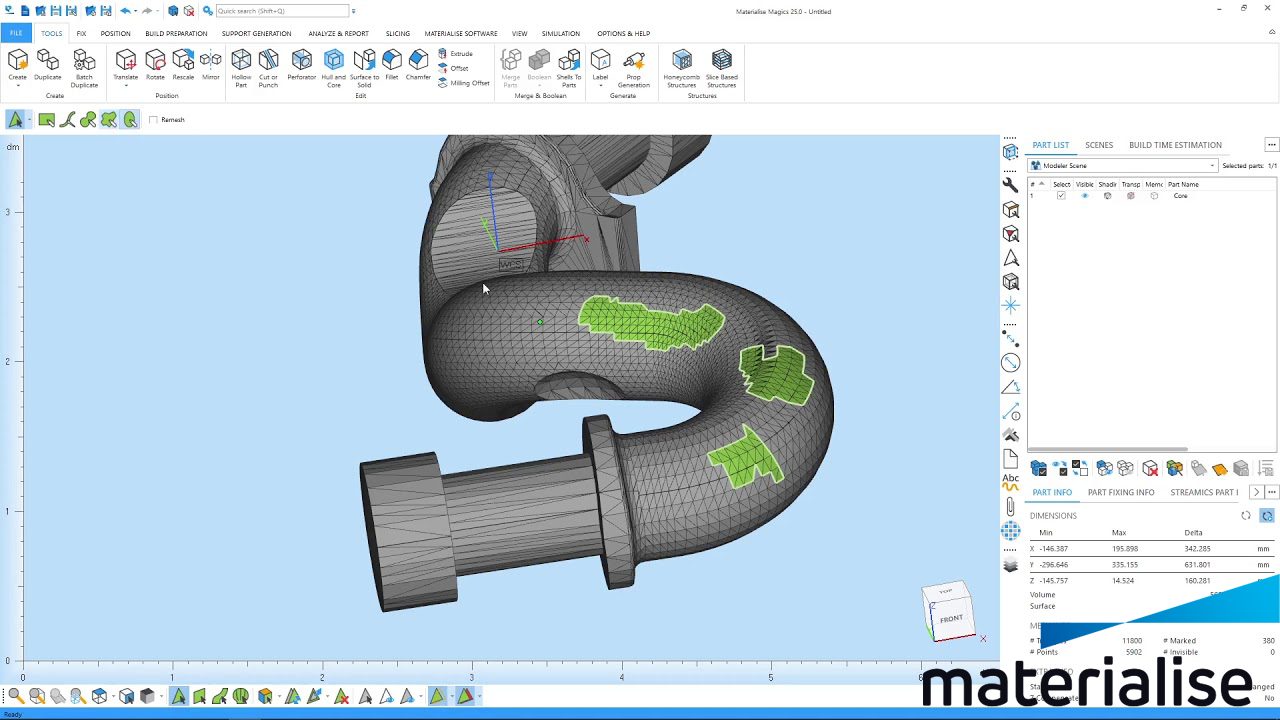Uncheck the Select box for Core part
Screen dimensions: 1280x720
[1061, 196]
